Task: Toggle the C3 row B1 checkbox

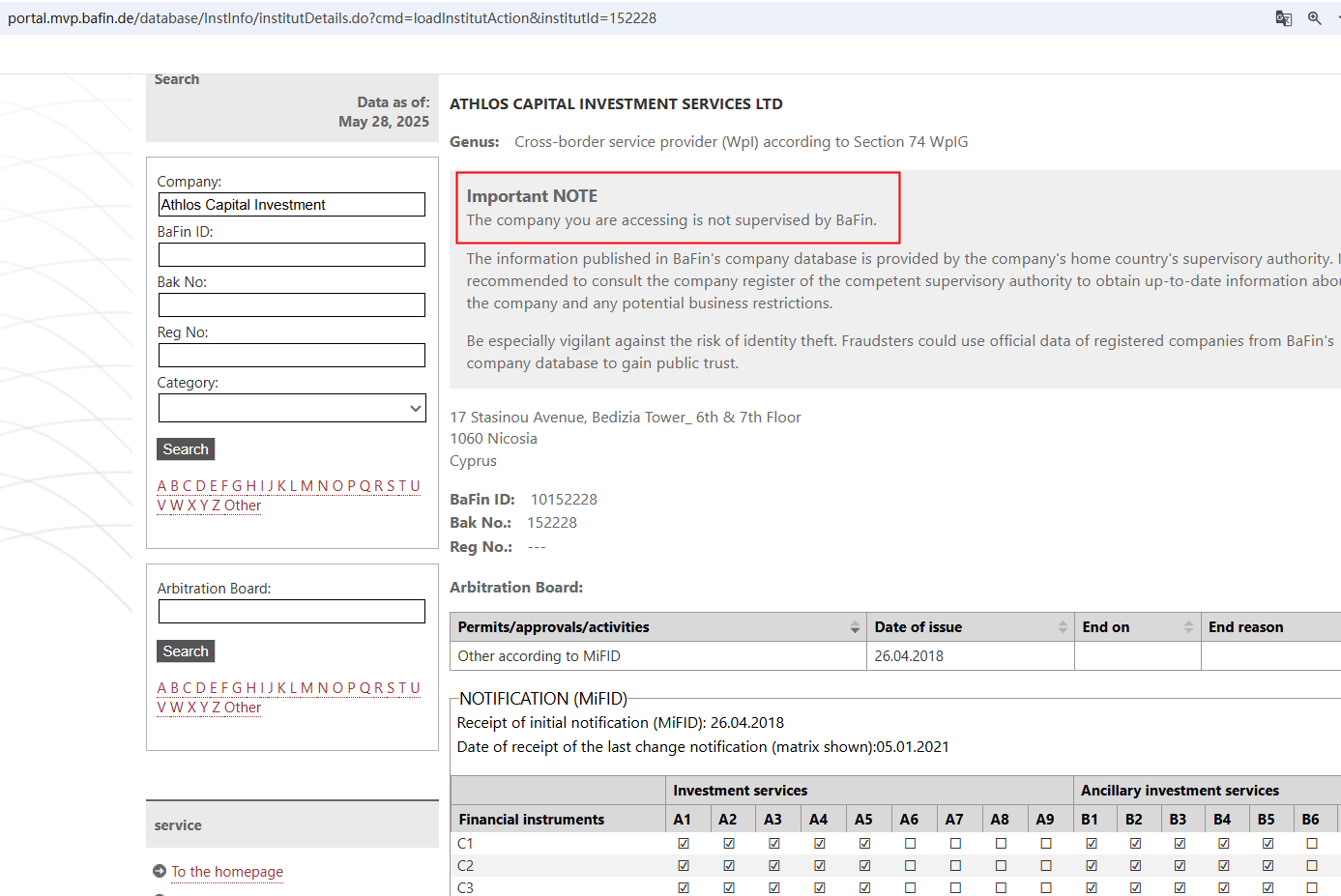Action: (x=1092, y=887)
